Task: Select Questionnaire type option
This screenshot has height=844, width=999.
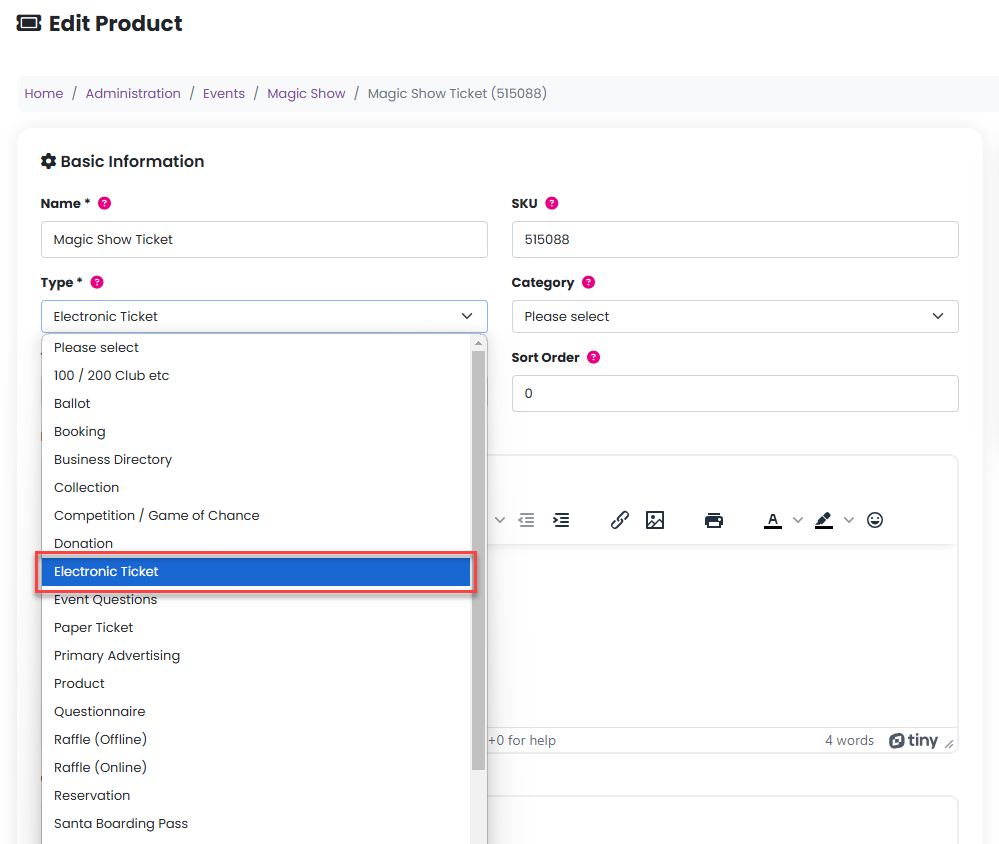Action: 256,712
